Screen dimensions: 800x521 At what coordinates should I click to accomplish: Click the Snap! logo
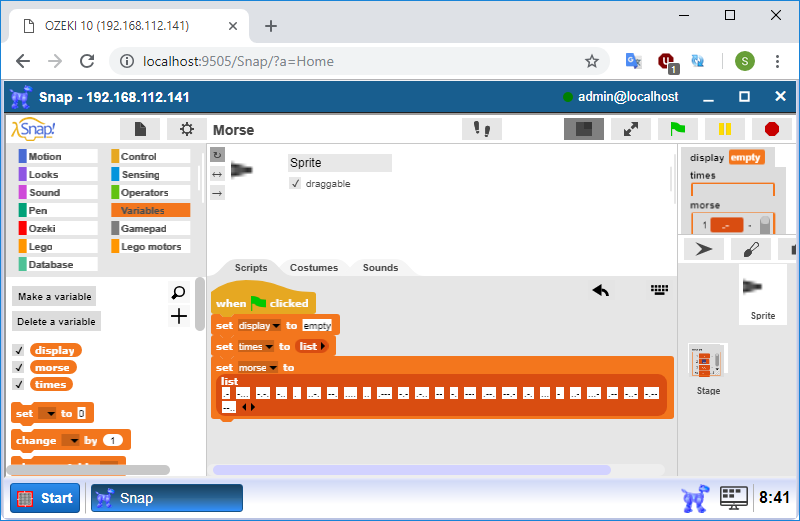coord(34,129)
